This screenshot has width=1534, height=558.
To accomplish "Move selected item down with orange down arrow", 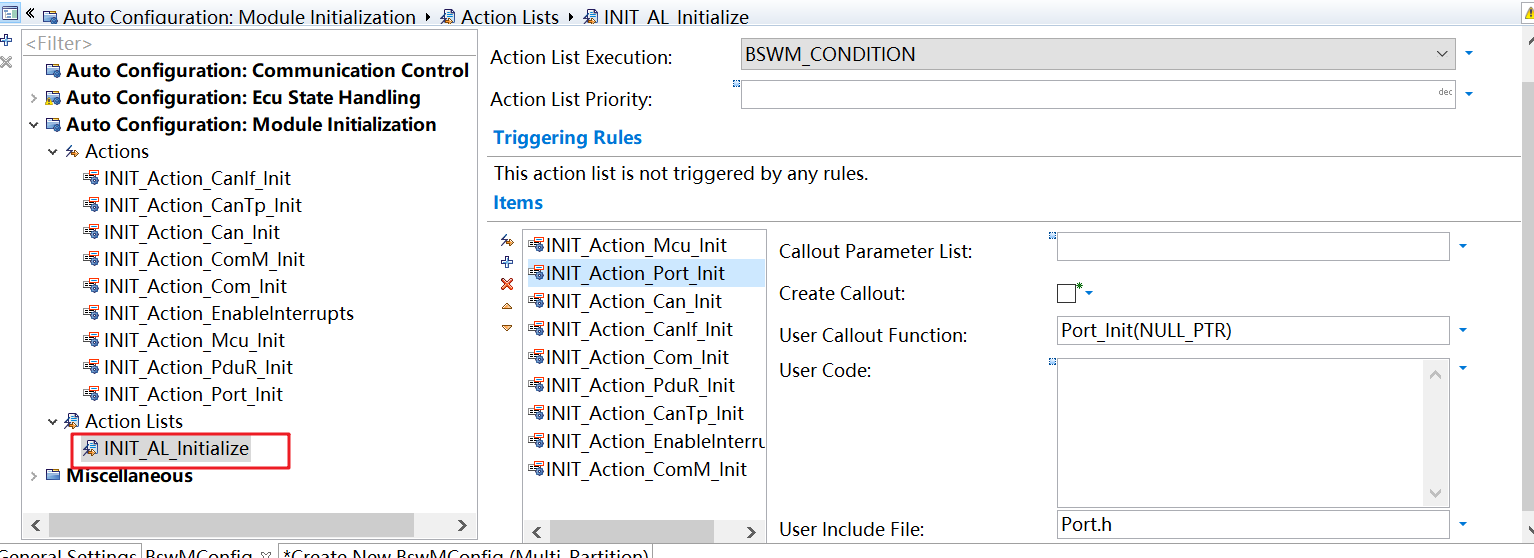I will click(506, 327).
